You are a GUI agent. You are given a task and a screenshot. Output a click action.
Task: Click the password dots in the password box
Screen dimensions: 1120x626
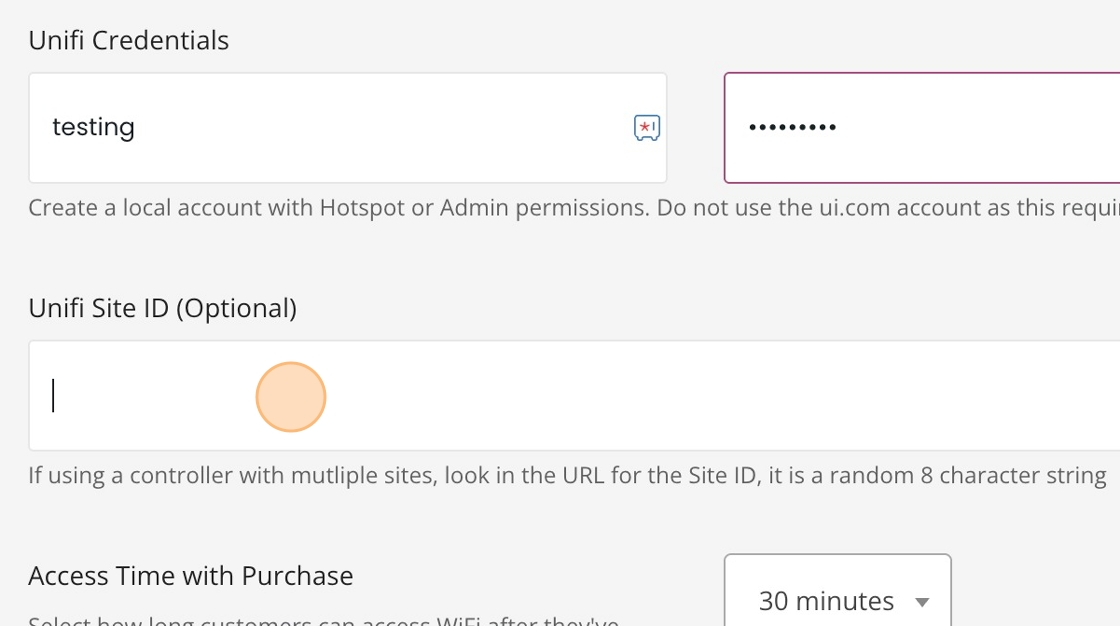[x=792, y=128]
